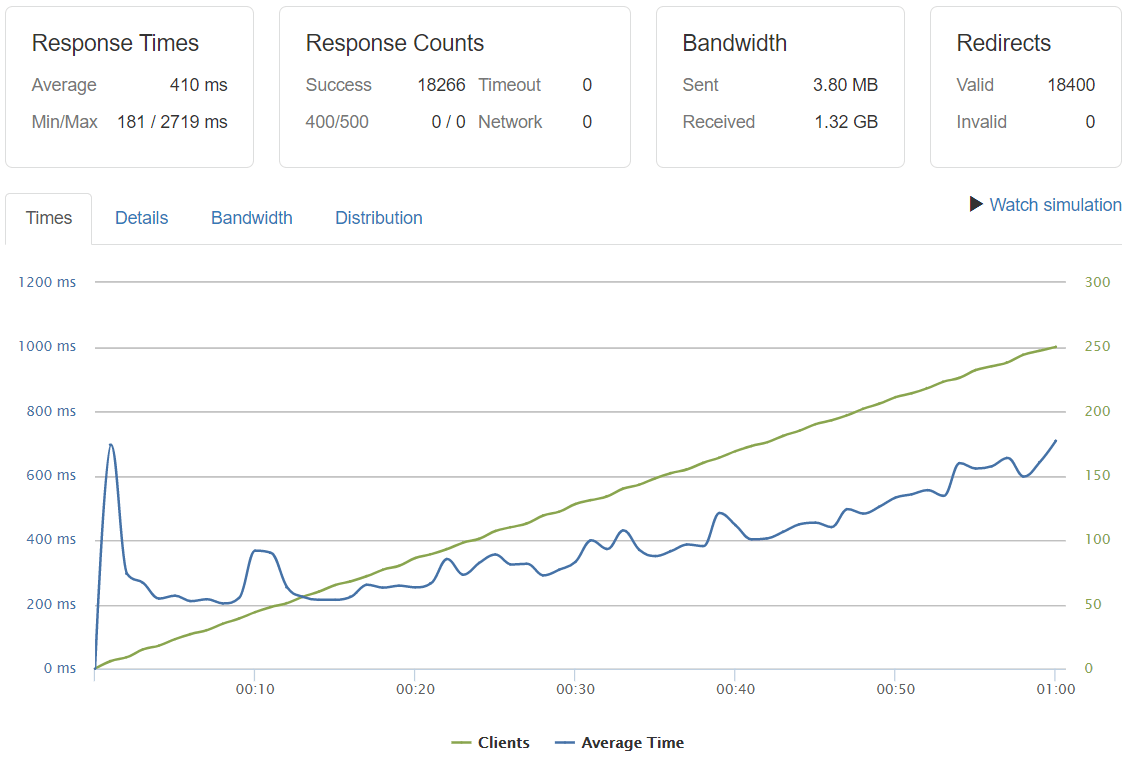
Task: Click the 00:30 marker on the time axis
Action: tap(574, 690)
